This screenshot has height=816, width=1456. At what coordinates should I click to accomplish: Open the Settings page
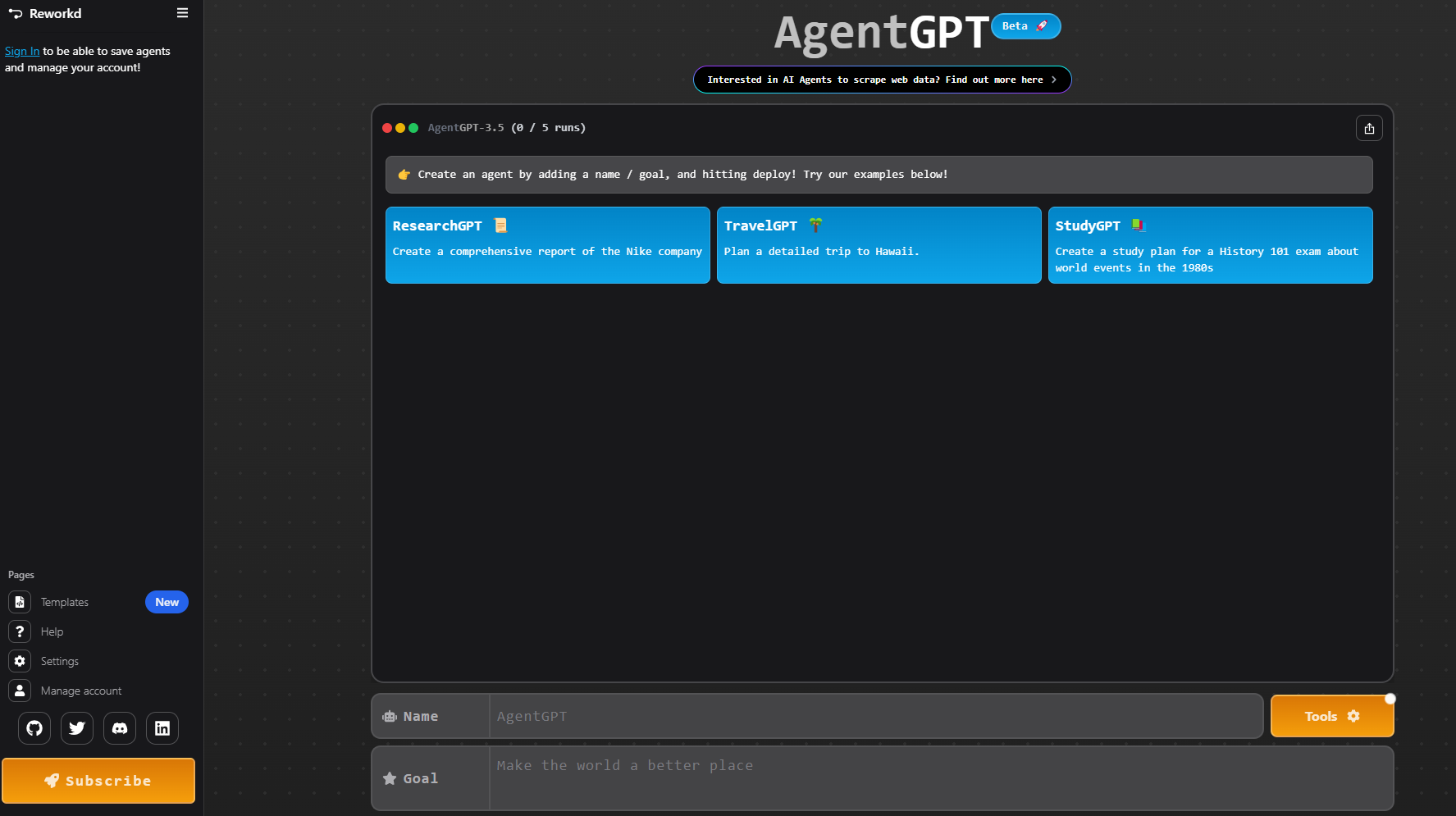[60, 661]
